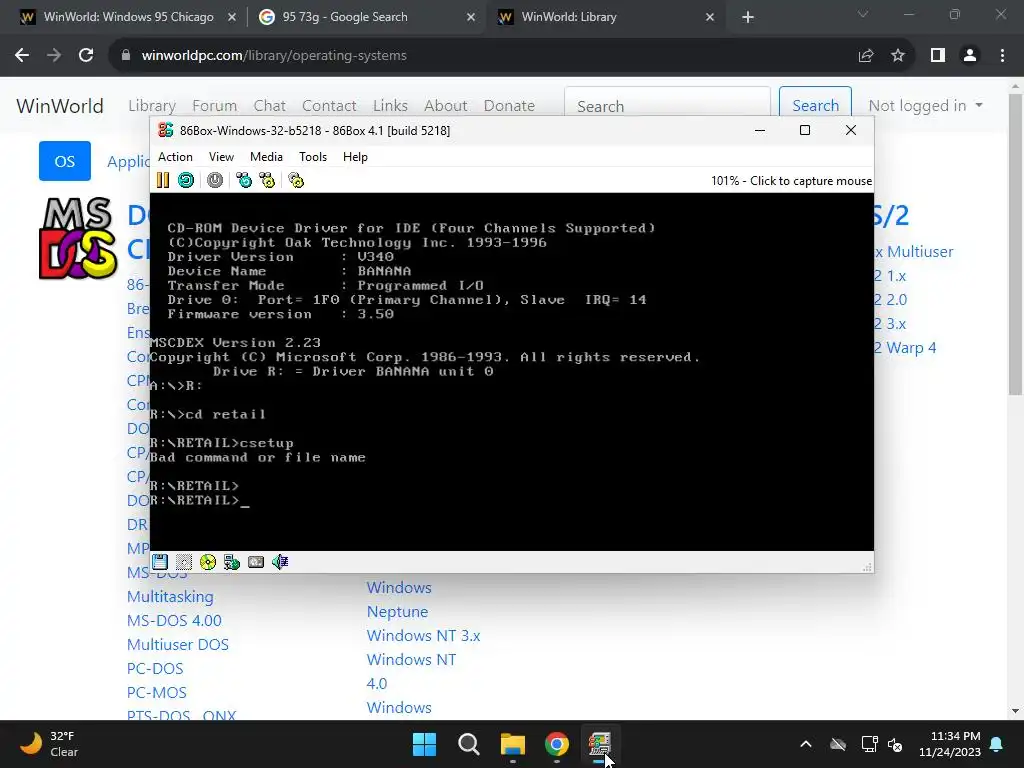
Task: Open a new Chrome tab
Action: tap(748, 17)
